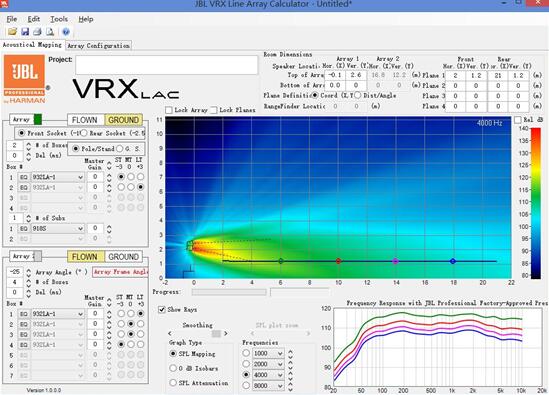Click the Open folder toolbar icon
Screen dimensions: 549x395
[x=13, y=32]
